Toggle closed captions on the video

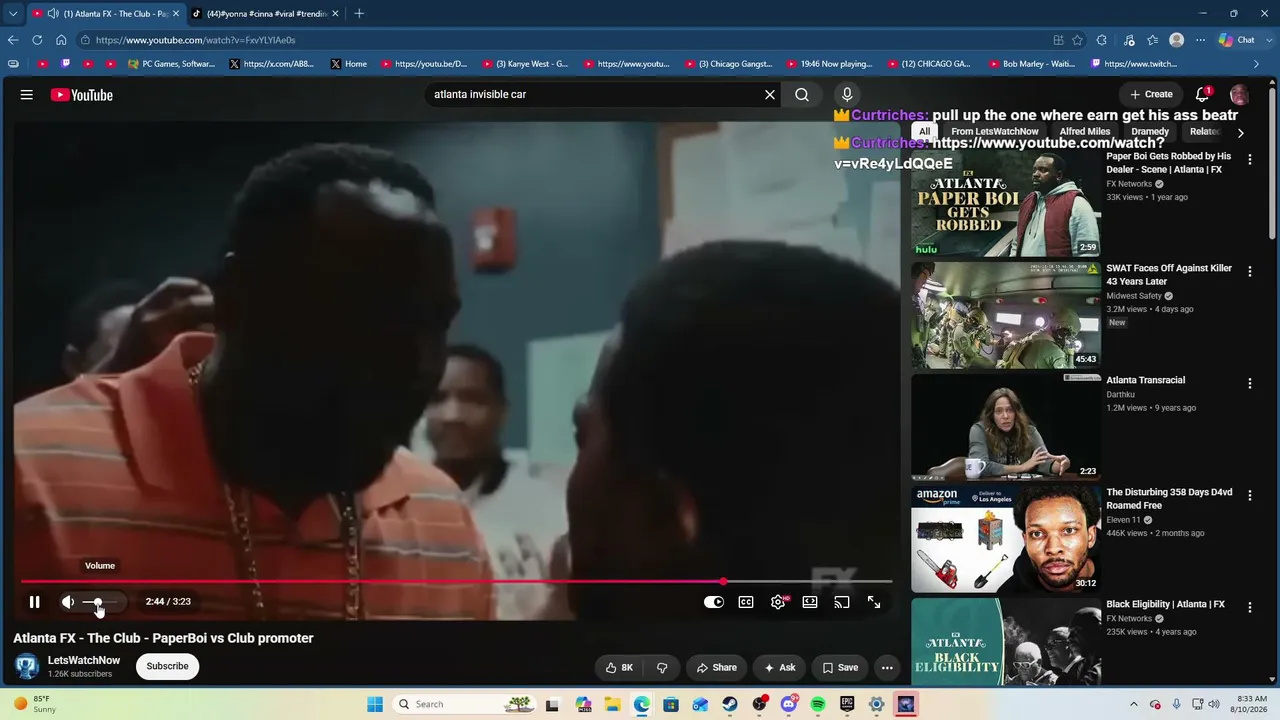click(x=746, y=602)
